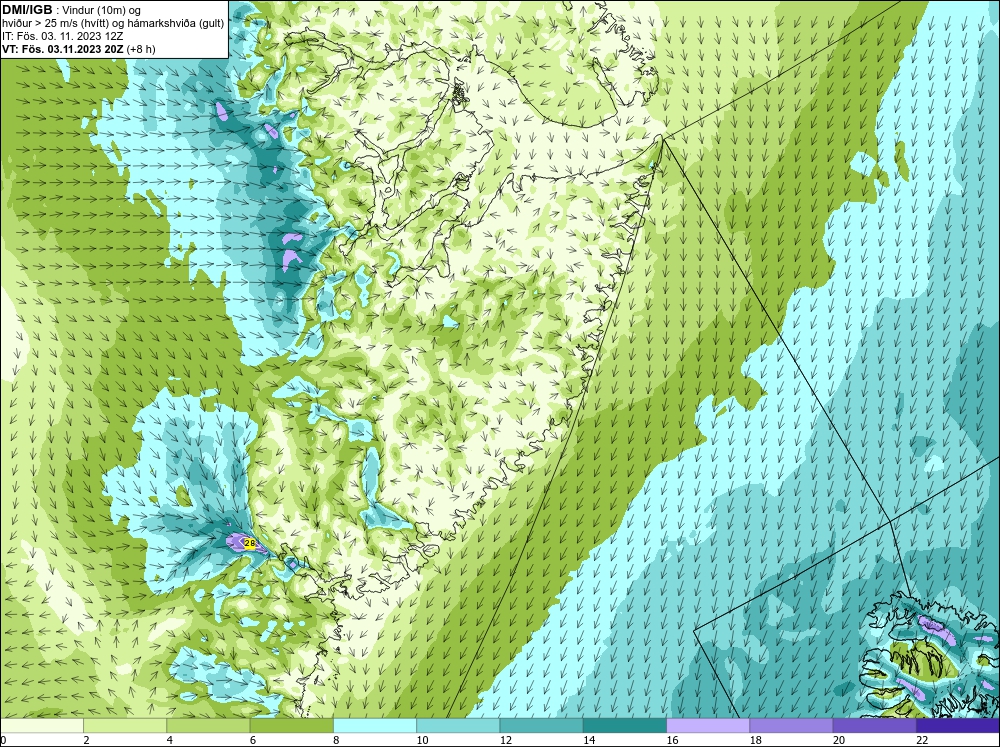Select the dark indigo above-22 m/s legend swatch

(x=958, y=726)
